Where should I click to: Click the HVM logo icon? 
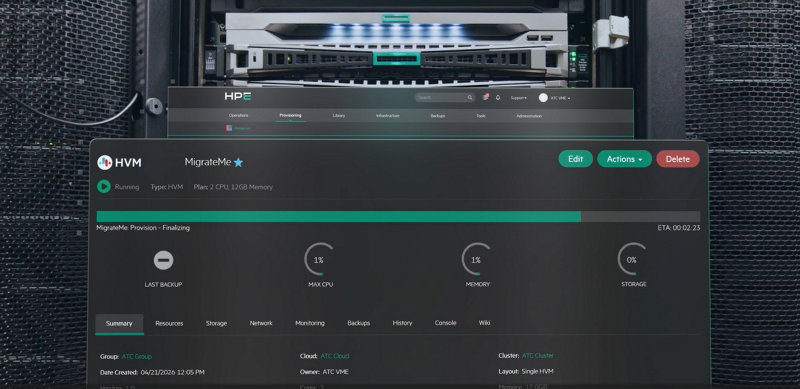tap(105, 162)
